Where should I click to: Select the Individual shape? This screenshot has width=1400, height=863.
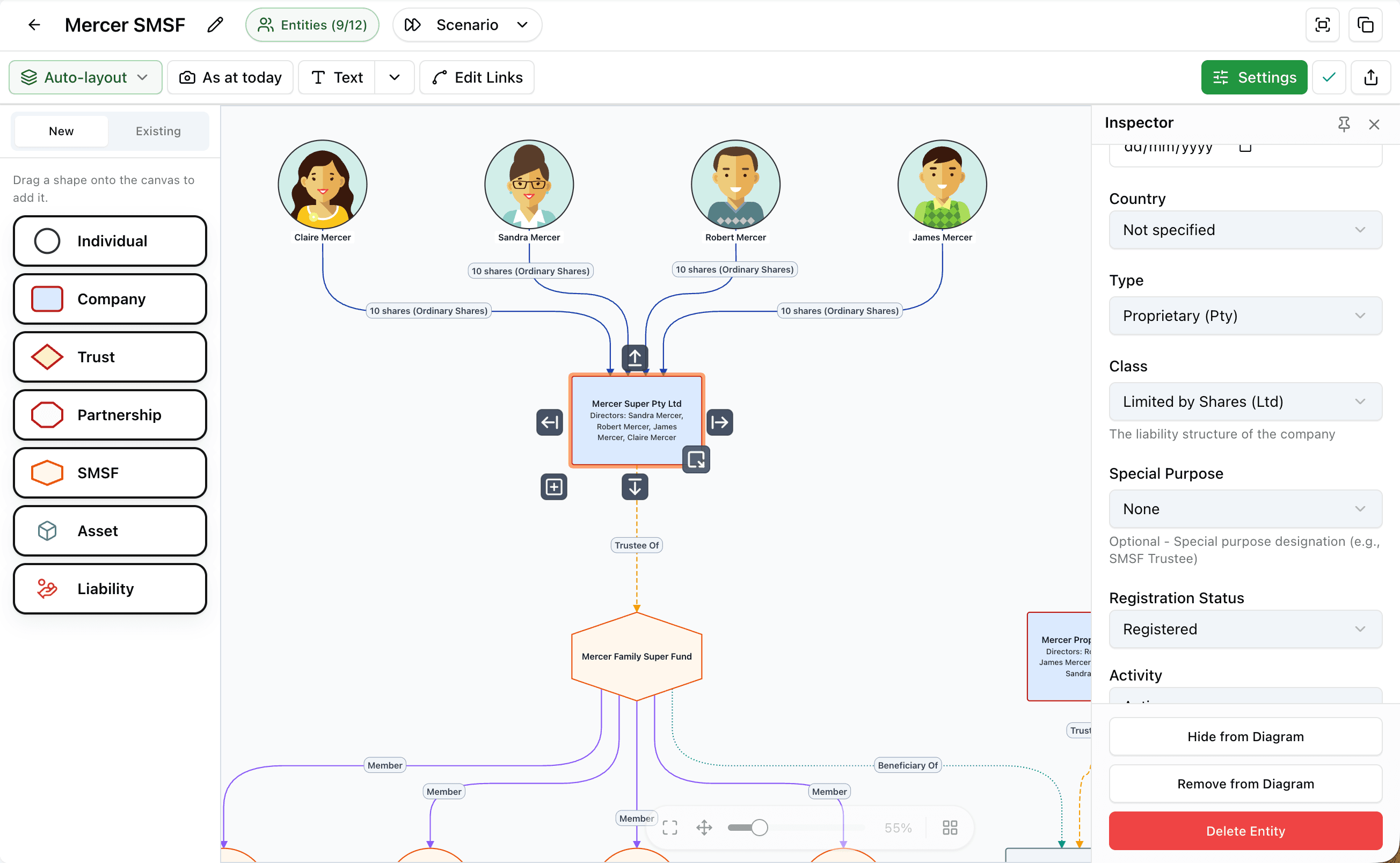pos(110,241)
